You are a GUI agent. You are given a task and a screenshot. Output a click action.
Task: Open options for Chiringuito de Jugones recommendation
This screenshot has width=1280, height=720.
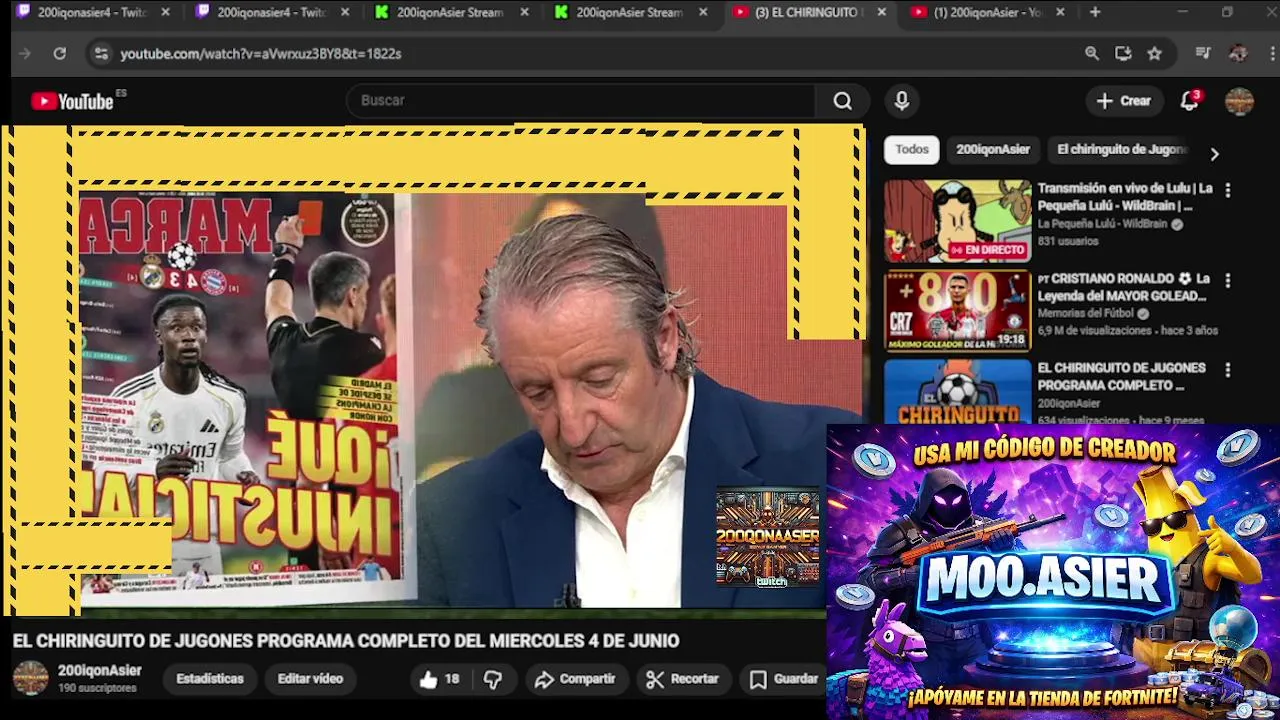(x=1228, y=370)
